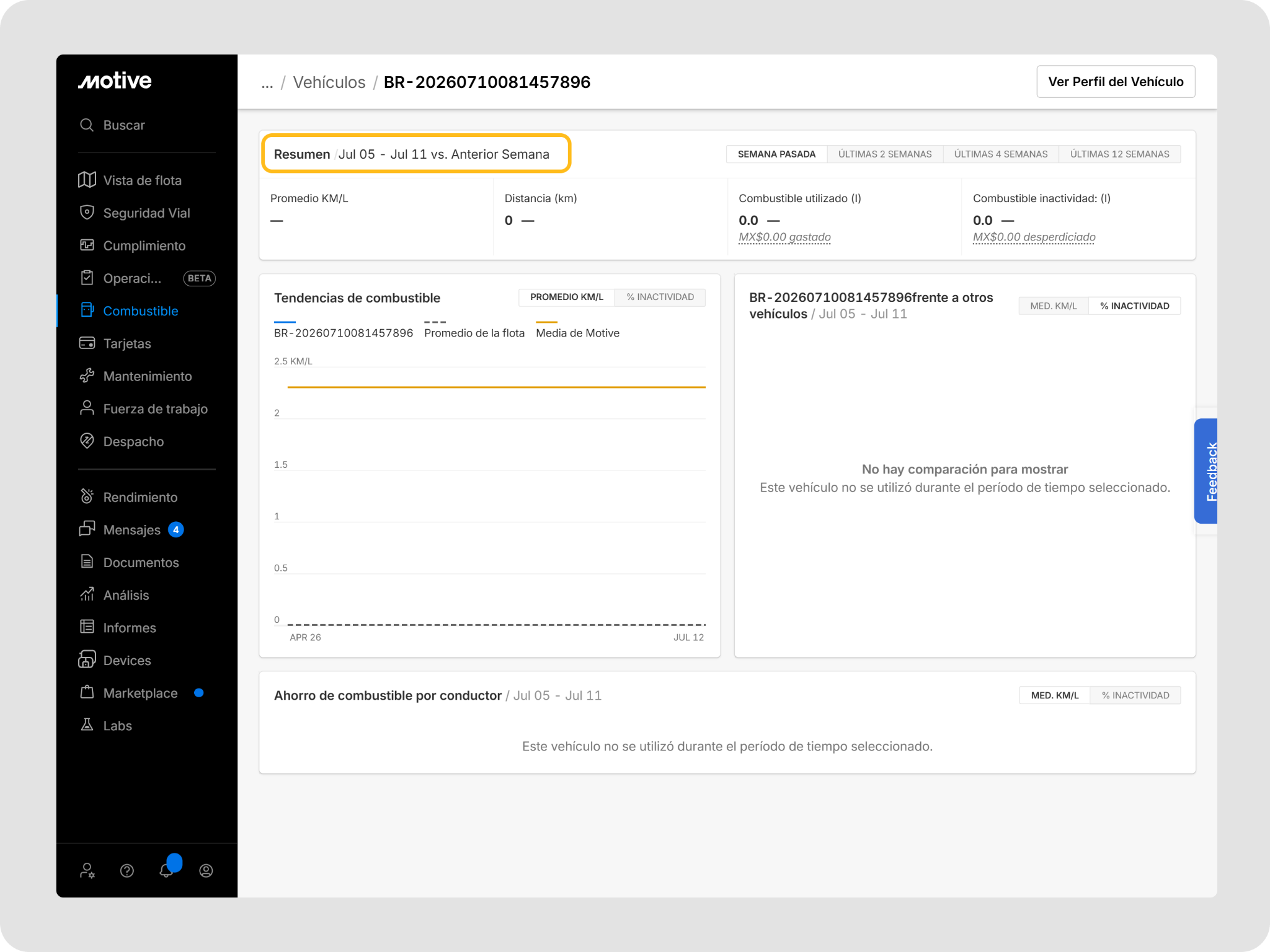The height and width of the screenshot is (952, 1270).
Task: Open Mantenimiento wrench icon
Action: (x=87, y=376)
